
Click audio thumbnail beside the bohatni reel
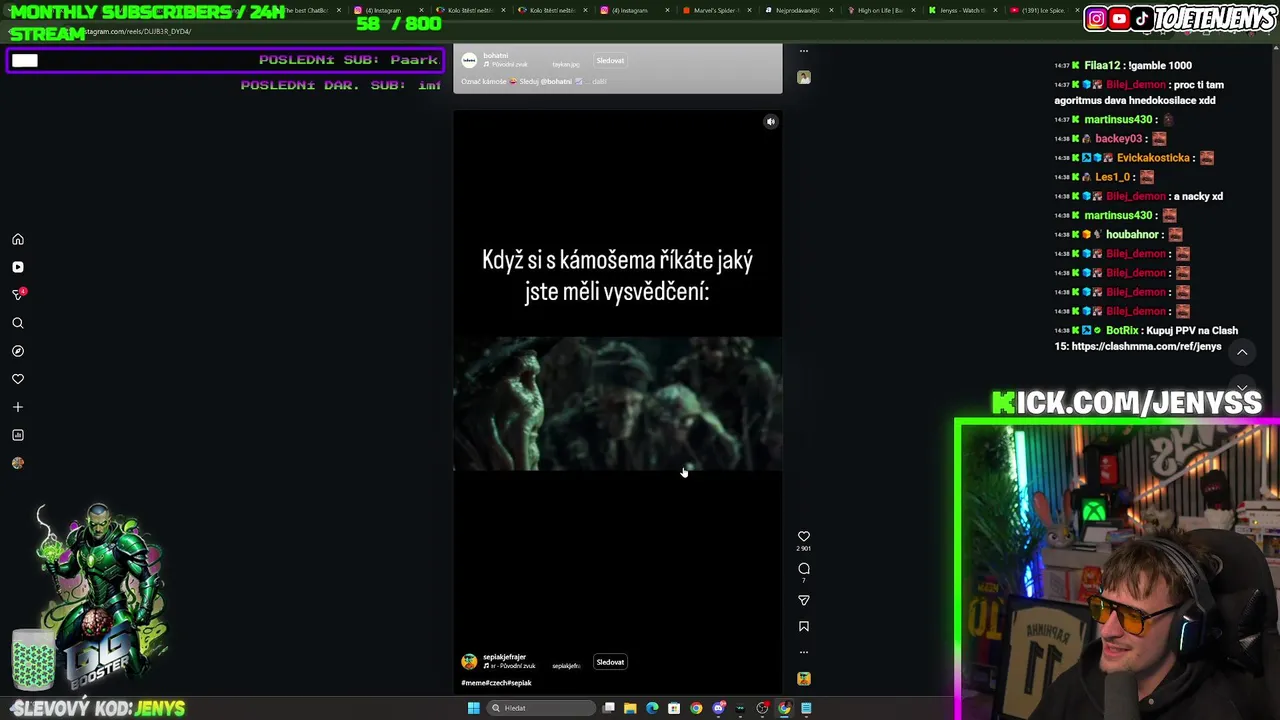pos(804,77)
